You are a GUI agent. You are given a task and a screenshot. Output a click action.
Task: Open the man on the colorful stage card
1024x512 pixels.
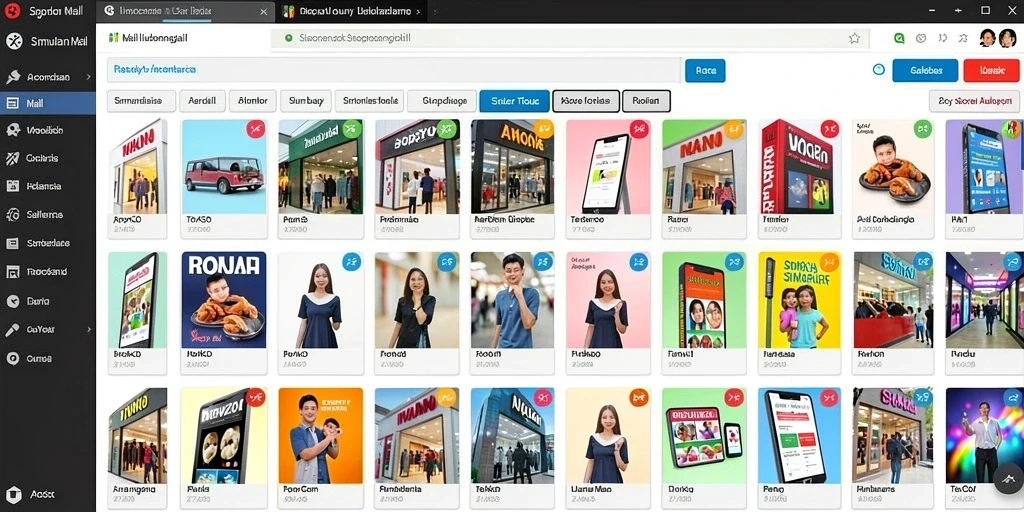(x=985, y=449)
